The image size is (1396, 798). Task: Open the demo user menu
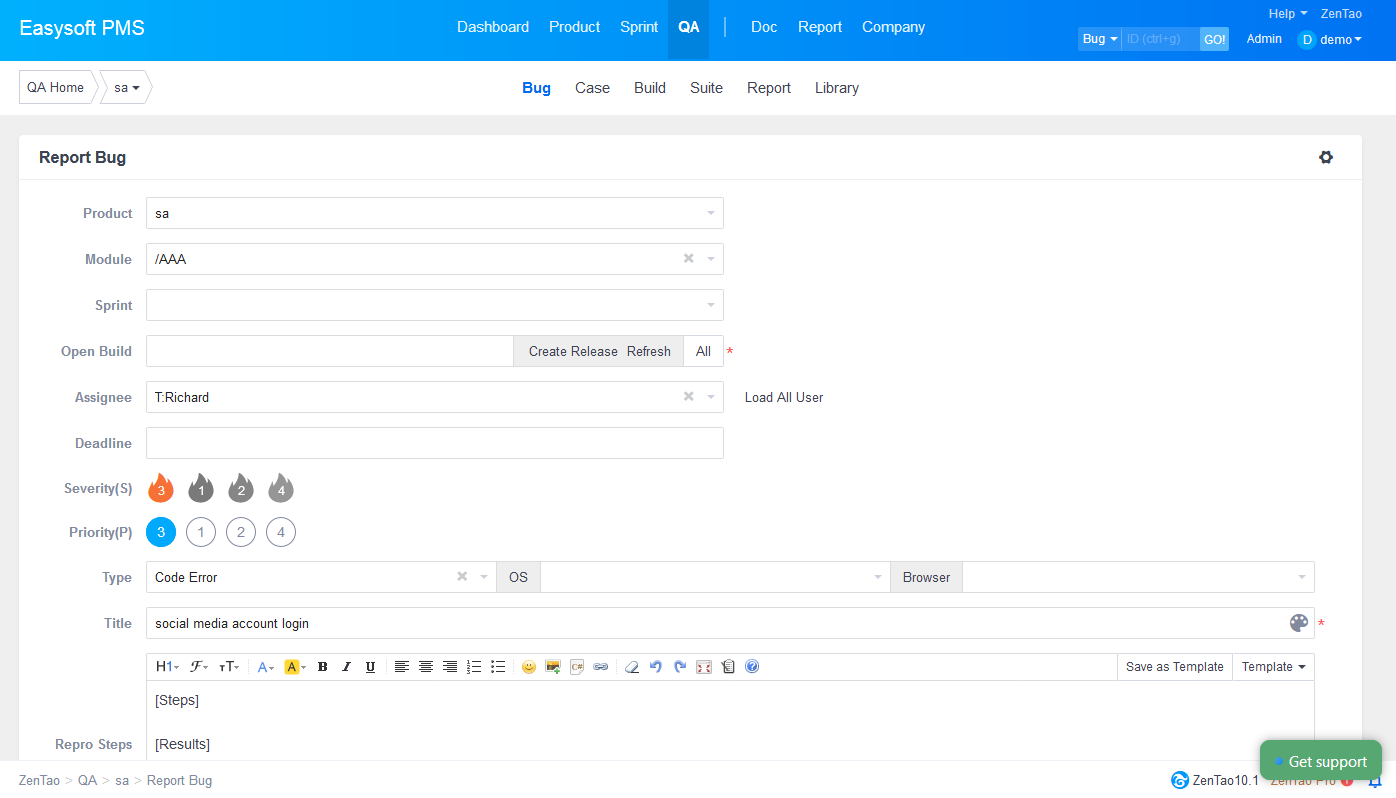tap(1330, 40)
